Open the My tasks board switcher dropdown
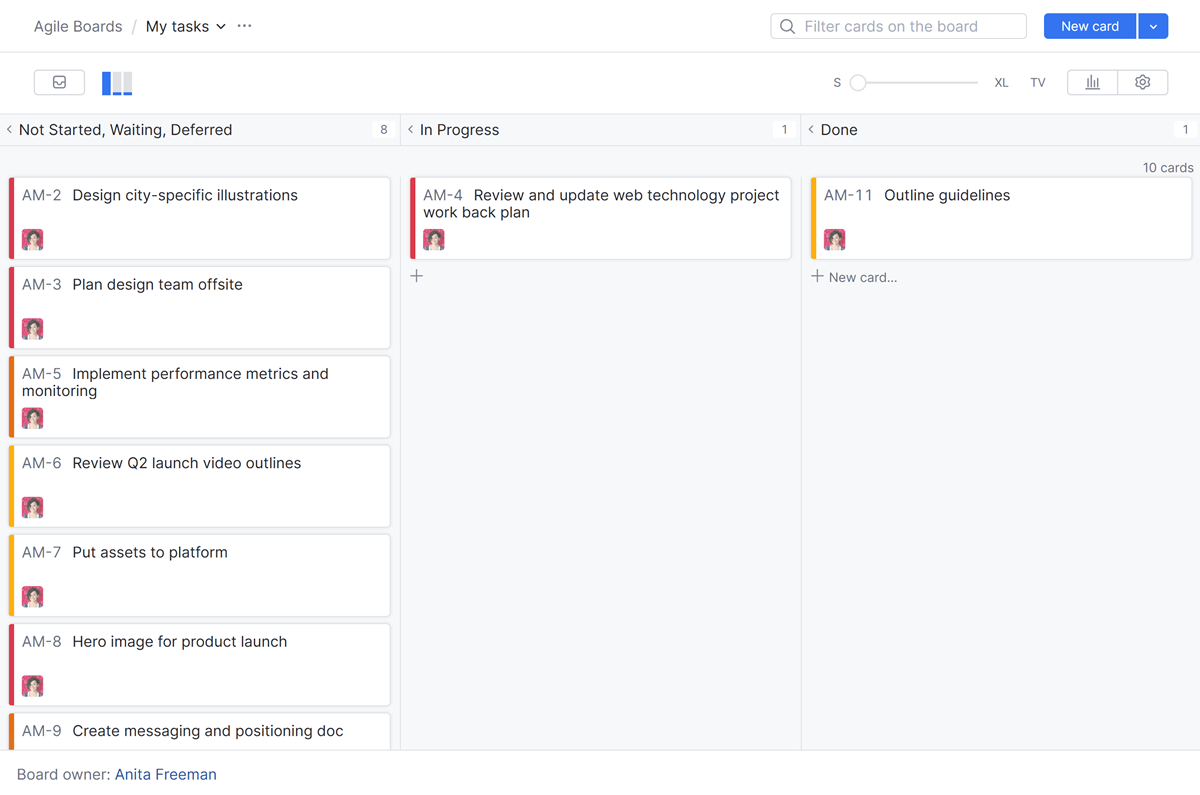This screenshot has width=1200, height=795. tap(219, 26)
